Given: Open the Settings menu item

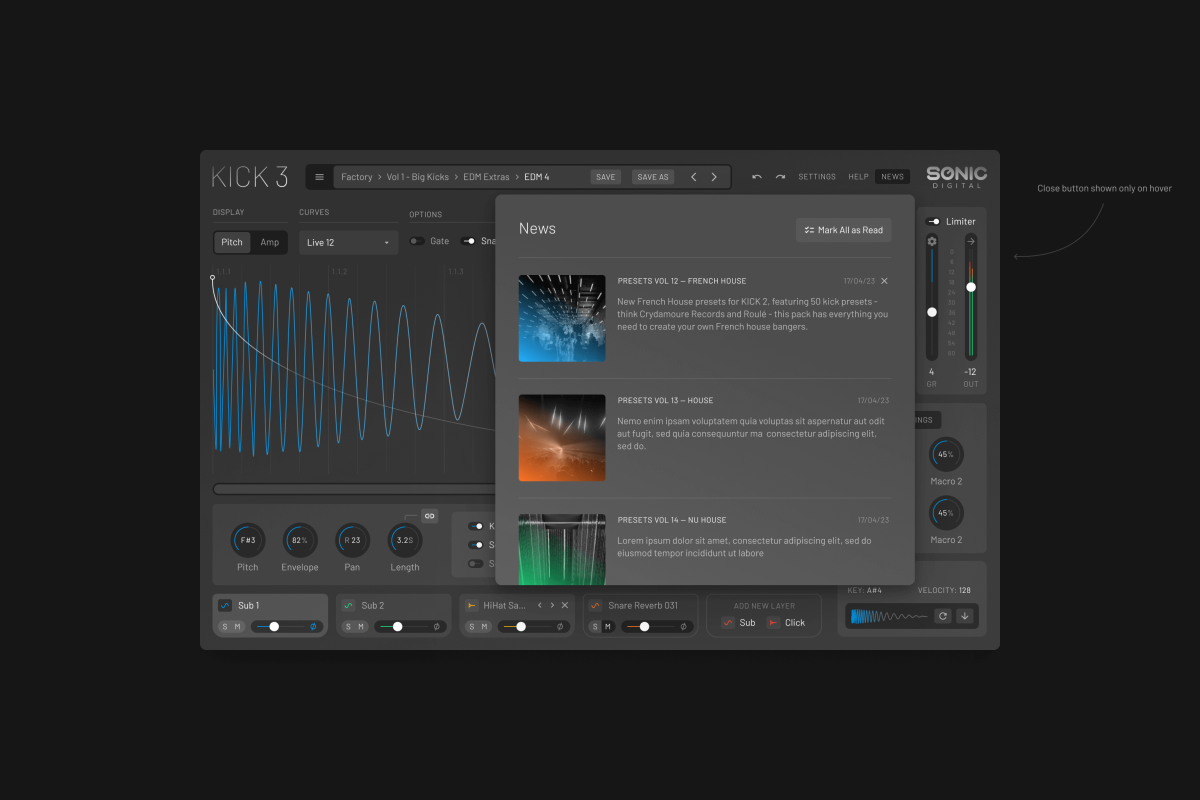Looking at the screenshot, I should coord(817,177).
